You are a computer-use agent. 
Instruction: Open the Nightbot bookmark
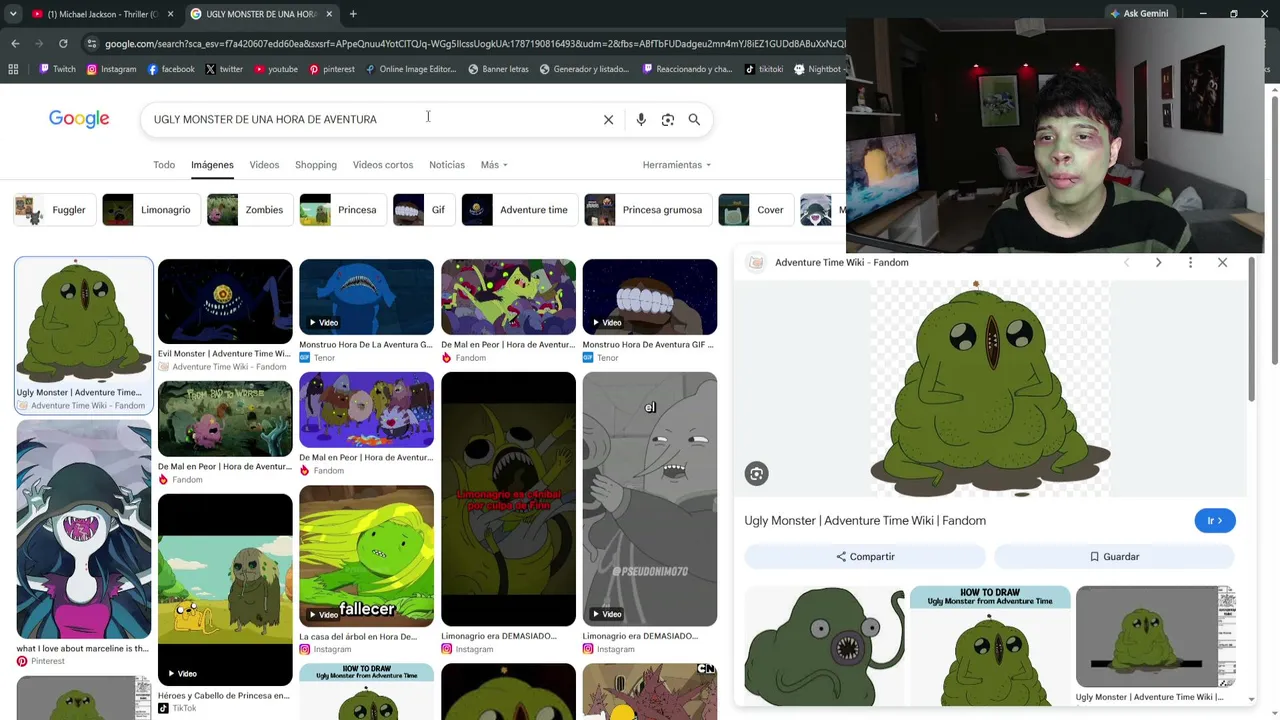818,69
